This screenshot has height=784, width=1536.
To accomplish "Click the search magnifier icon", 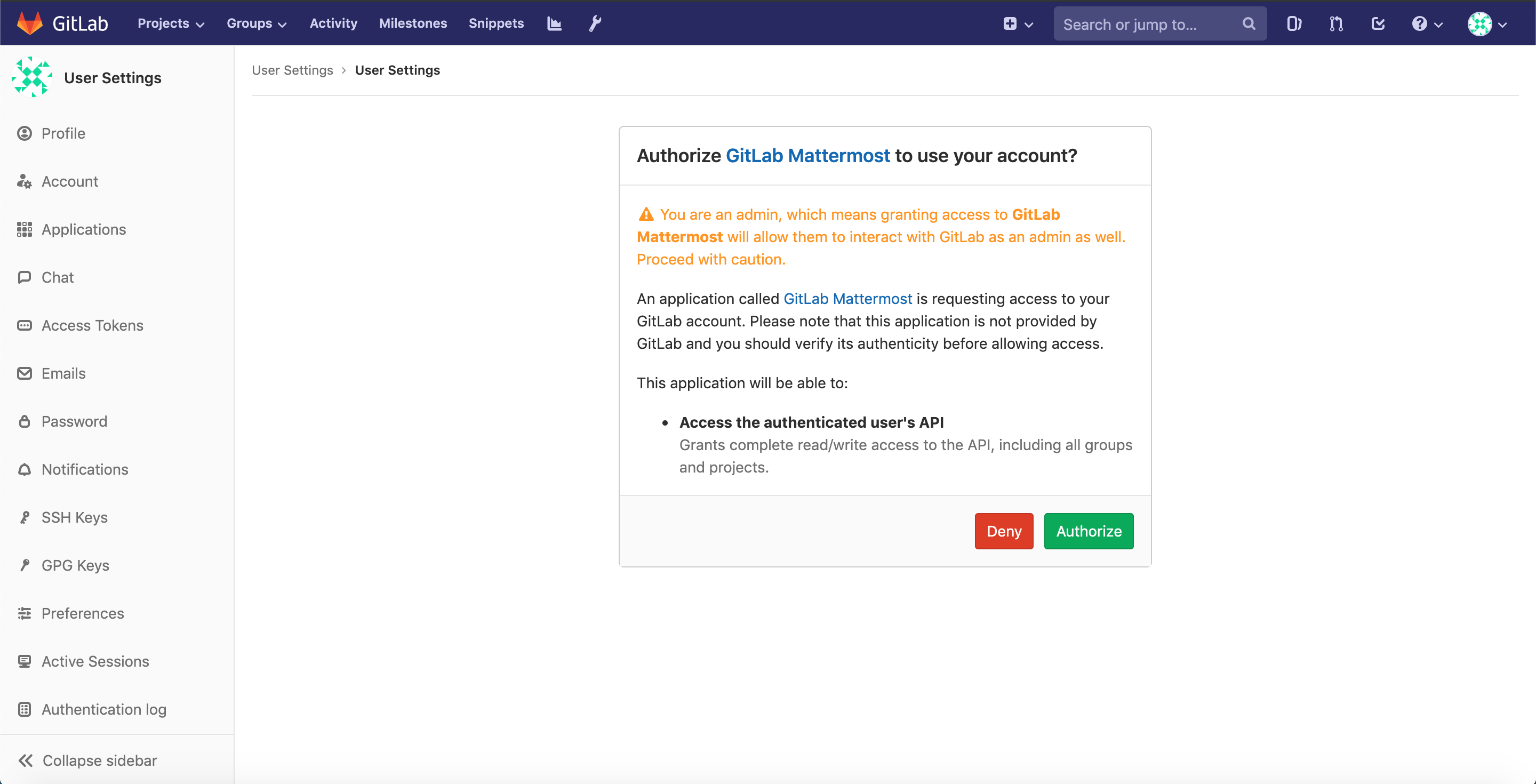I will click(x=1249, y=24).
